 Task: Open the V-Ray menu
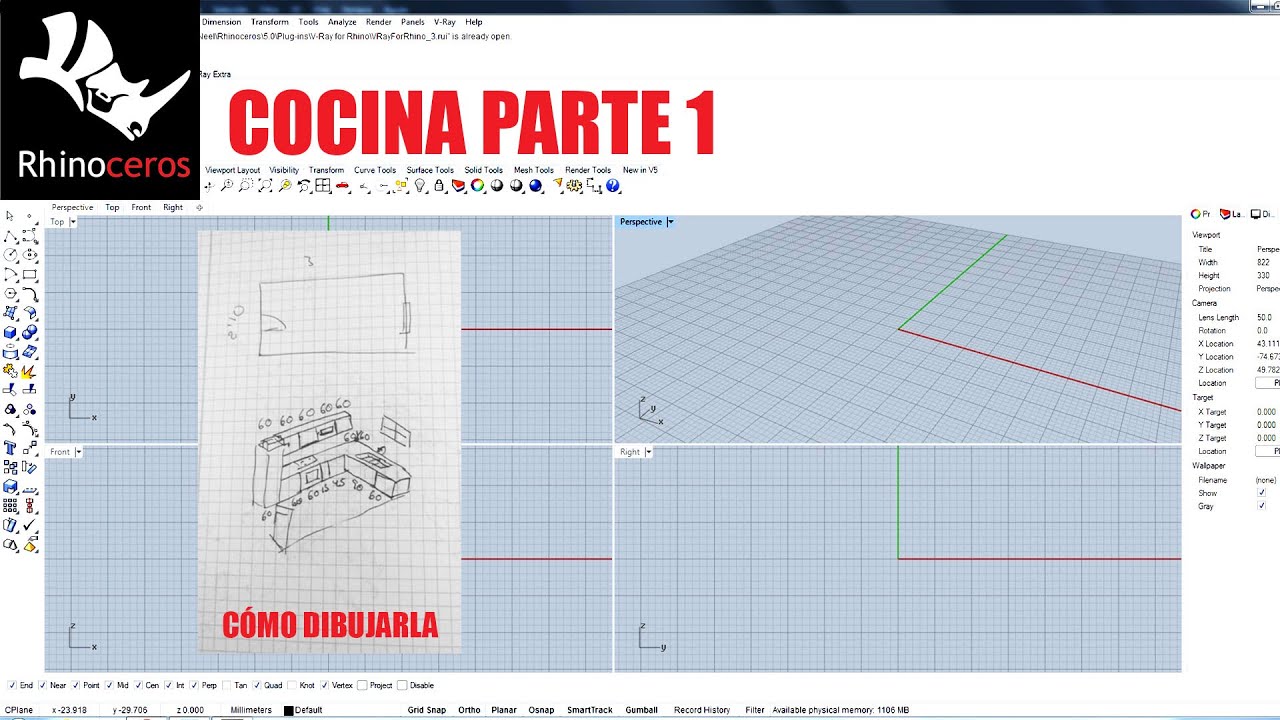(444, 22)
